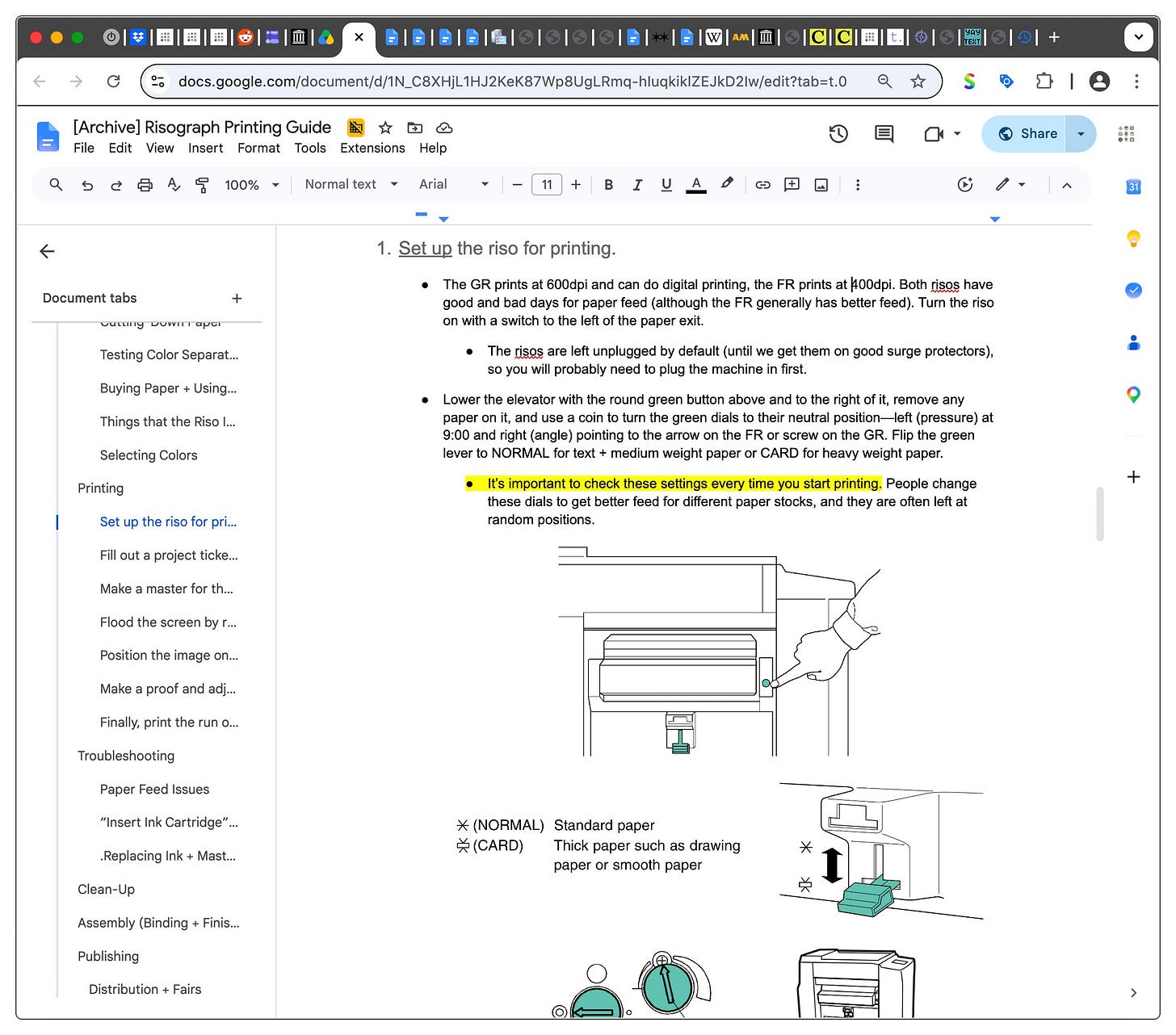Close the document tabs sidebar arrow

(48, 251)
